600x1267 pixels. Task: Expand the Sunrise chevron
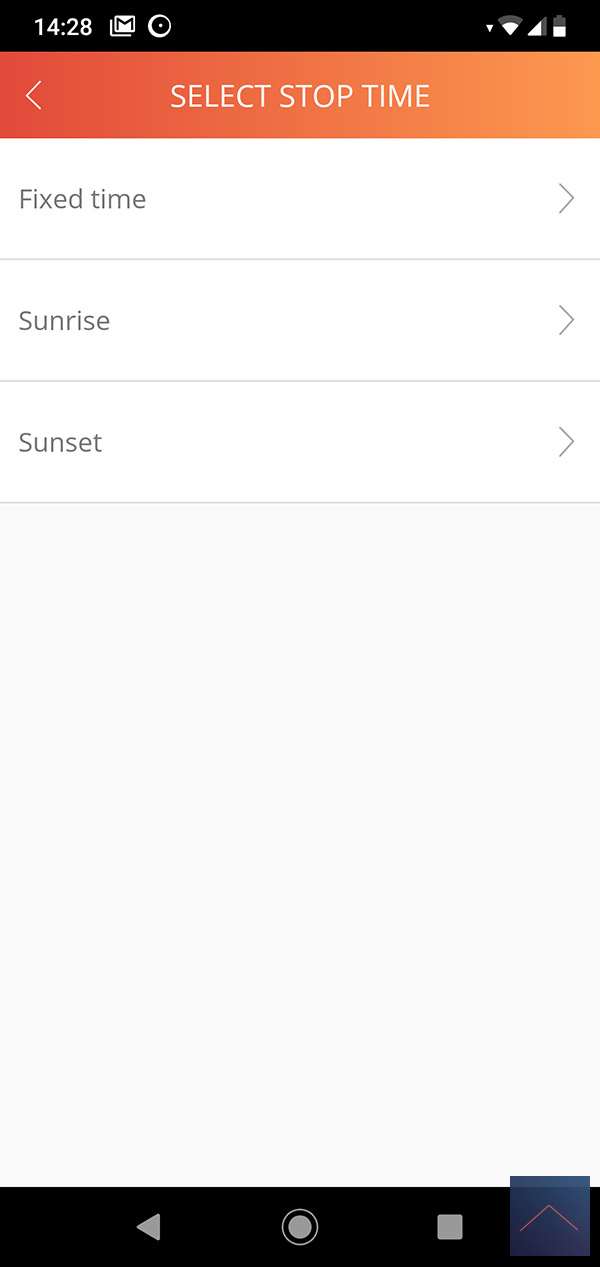pyautogui.click(x=566, y=320)
